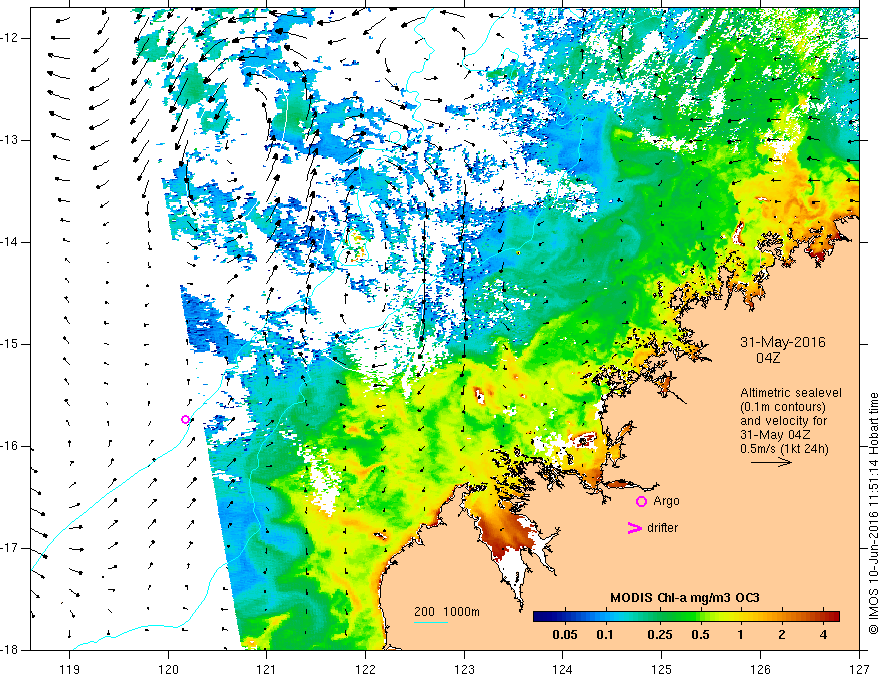Viewport: 880px width, 680px height.
Task: Click the latitude axis label -18
Action: tap(11, 650)
